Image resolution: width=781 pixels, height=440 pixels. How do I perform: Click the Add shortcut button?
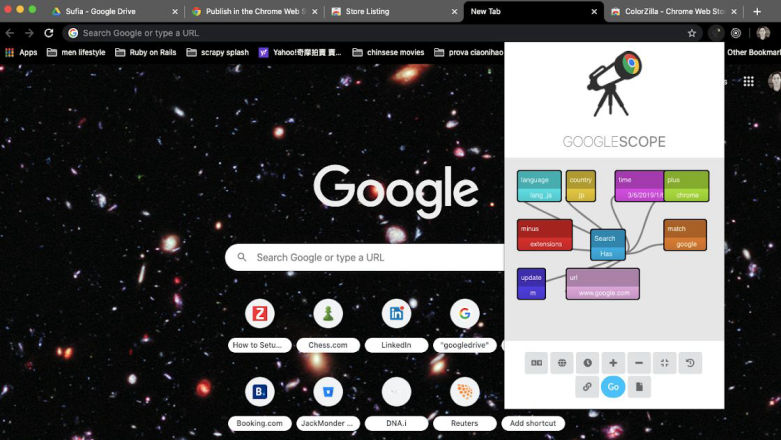pyautogui.click(x=533, y=423)
